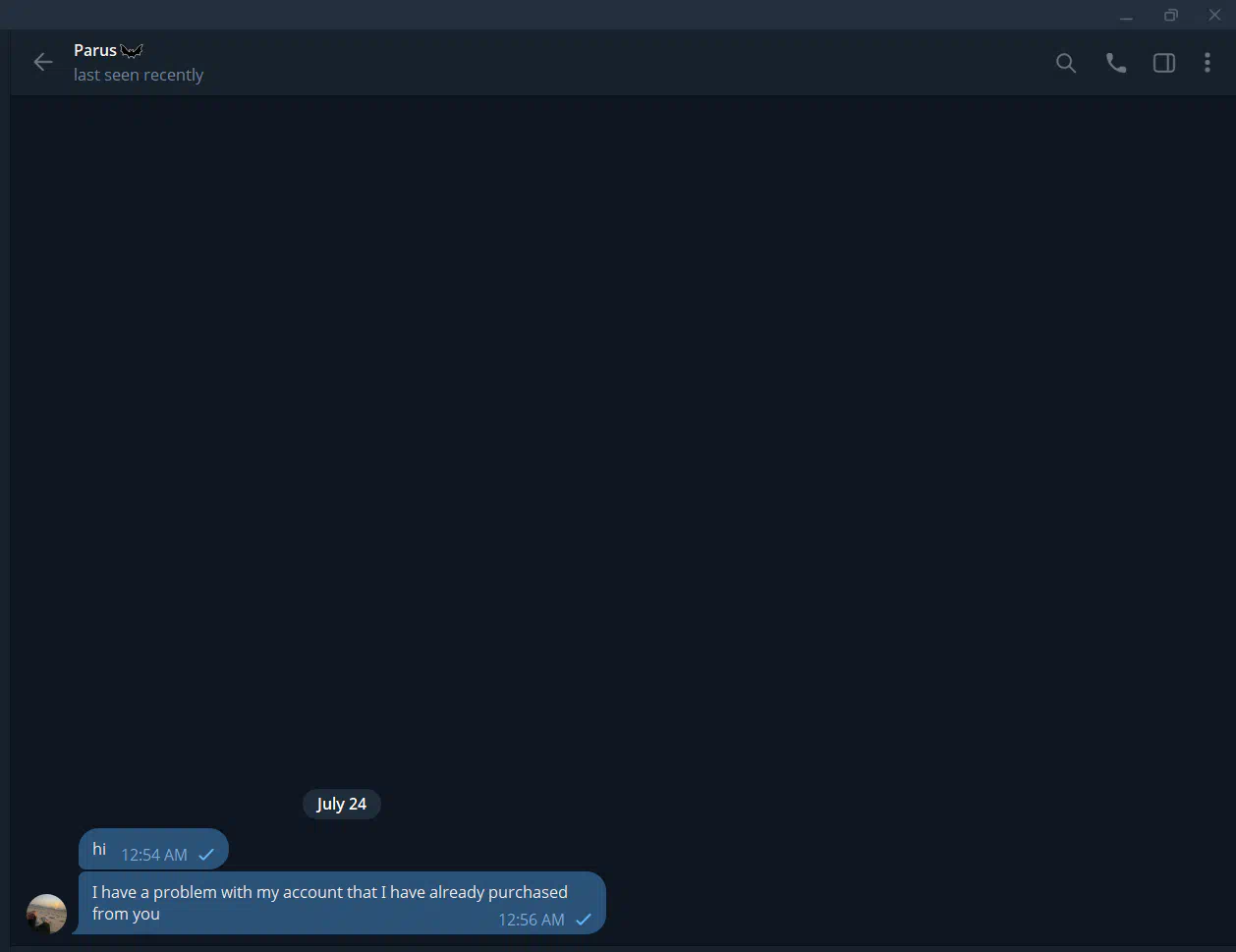
Task: Open search in this chat
Action: [1066, 63]
